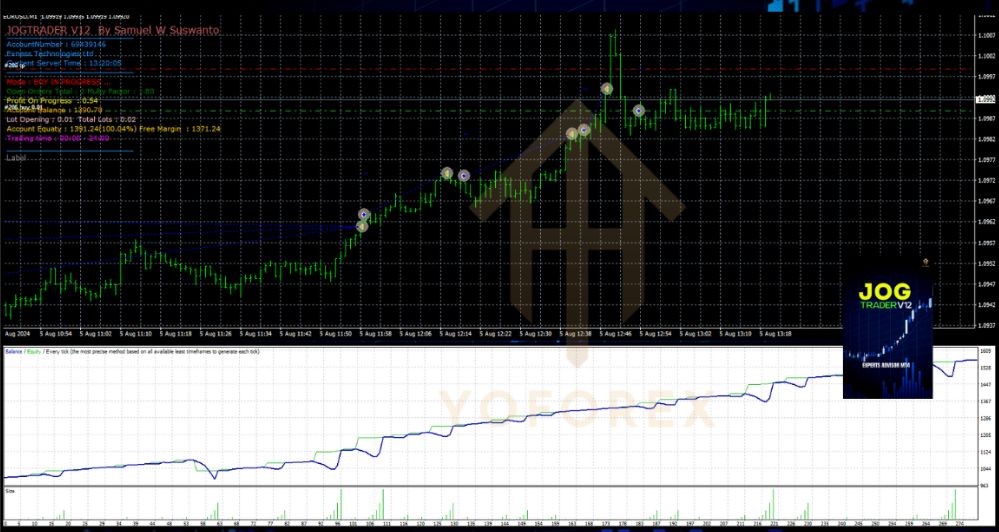Click the highest trade marker below the price spike
The width and height of the screenshot is (999, 532).
(607, 89)
